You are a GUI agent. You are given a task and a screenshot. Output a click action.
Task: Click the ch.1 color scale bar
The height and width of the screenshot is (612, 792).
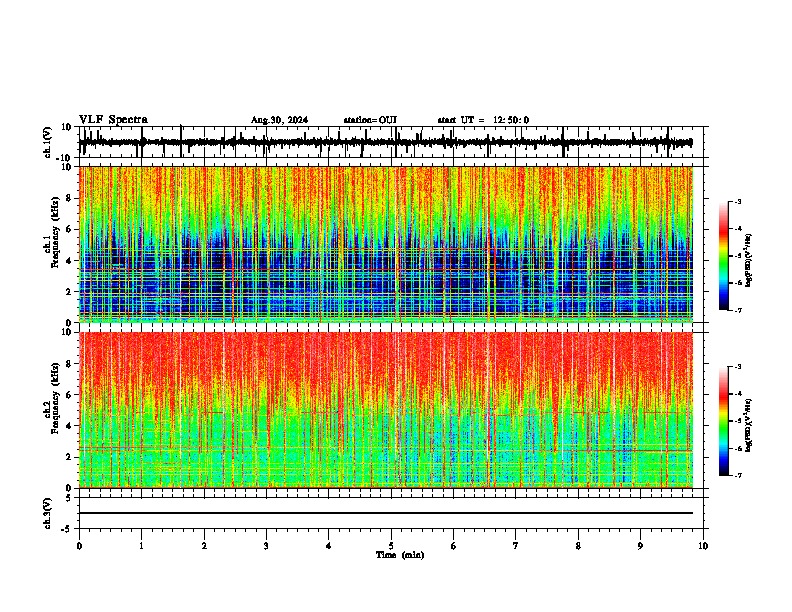point(723,256)
